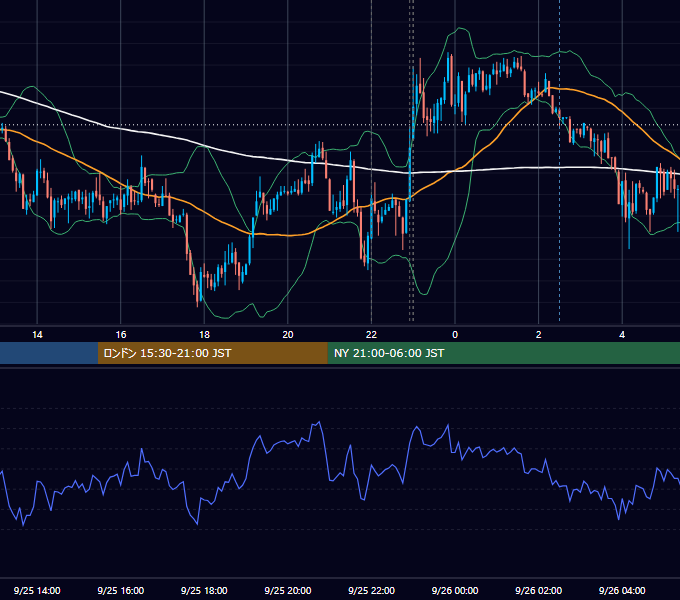Click the hour label 22 on the price chart axis

pos(371,335)
